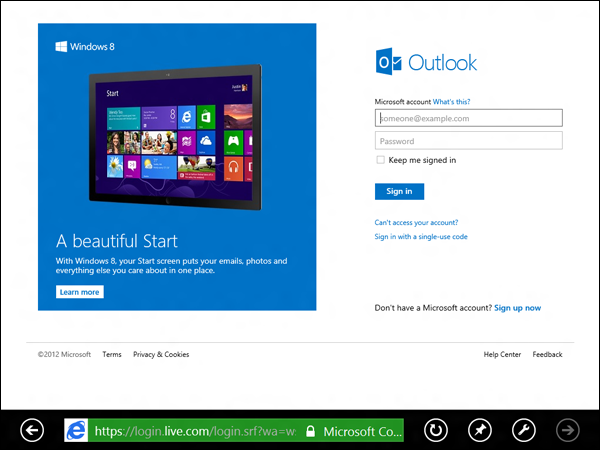600x450 pixels.
Task: Toggle Keep me signed in checkbox
Action: tap(380, 160)
